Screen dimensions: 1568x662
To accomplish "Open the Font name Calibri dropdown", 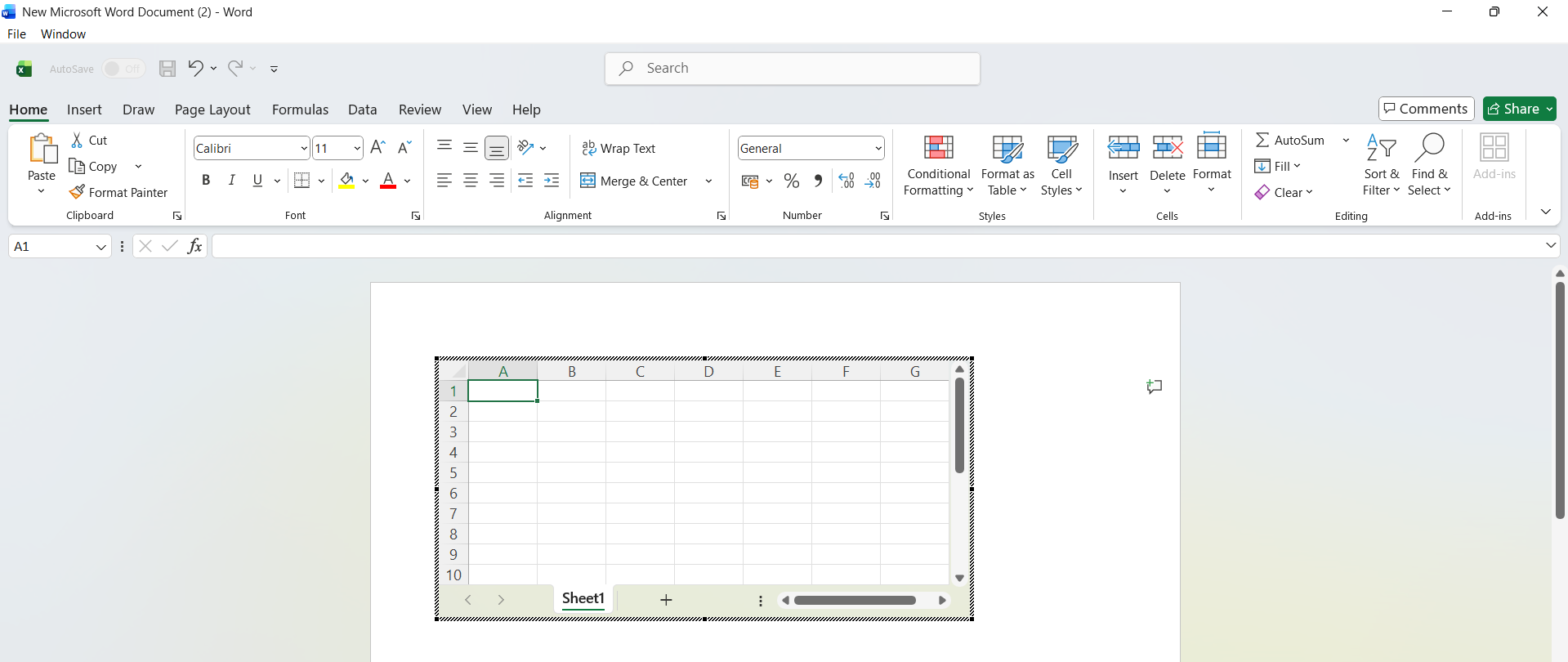I will click(x=304, y=149).
